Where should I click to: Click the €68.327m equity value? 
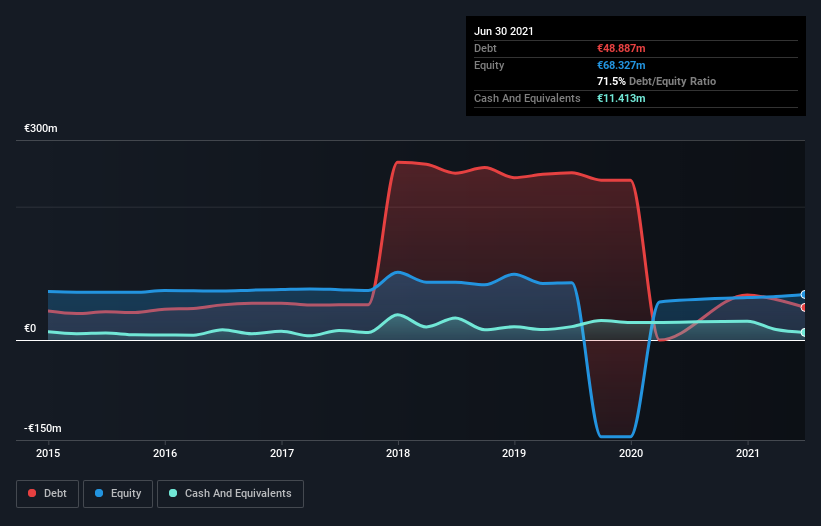pyautogui.click(x=621, y=65)
